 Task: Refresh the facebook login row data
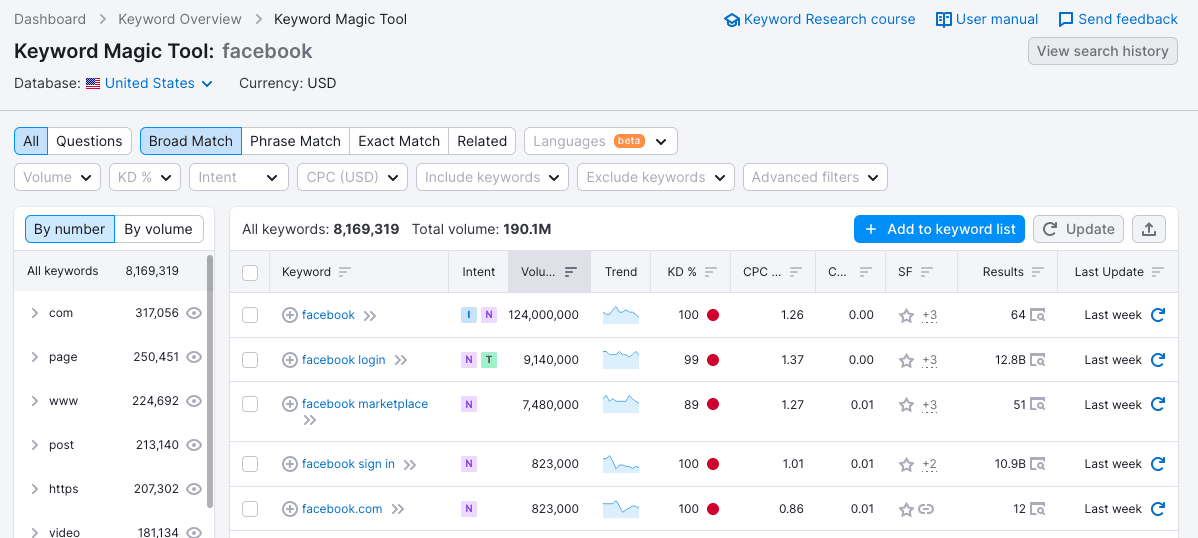pyautogui.click(x=1158, y=360)
